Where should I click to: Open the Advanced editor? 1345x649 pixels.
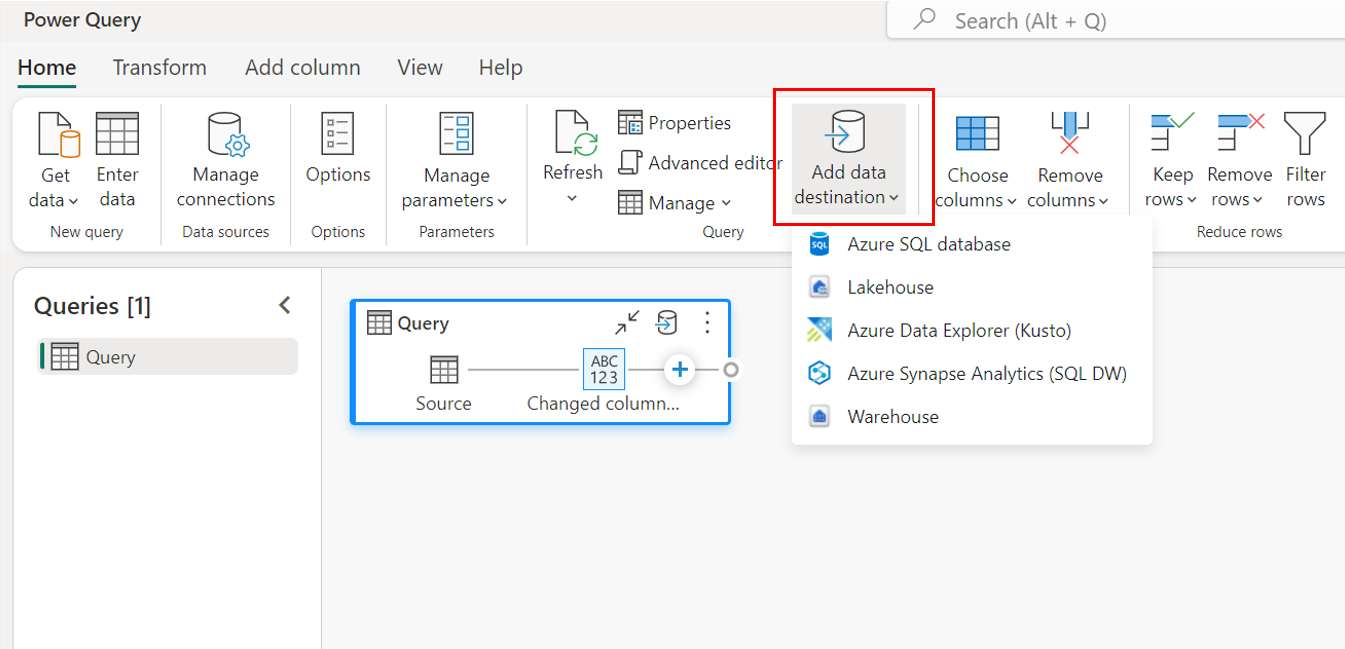701,163
